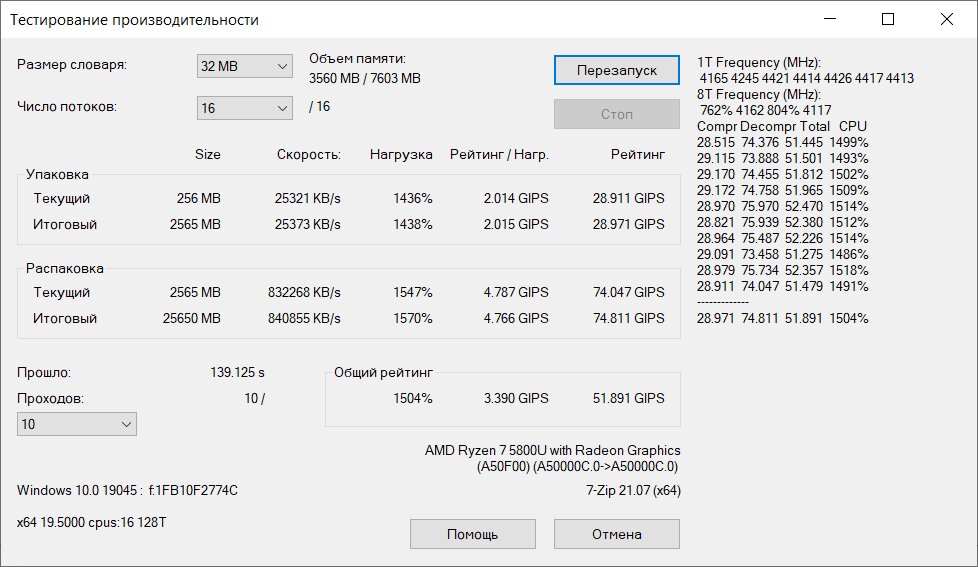
Task: Click the Помощь button
Action: 472,534
